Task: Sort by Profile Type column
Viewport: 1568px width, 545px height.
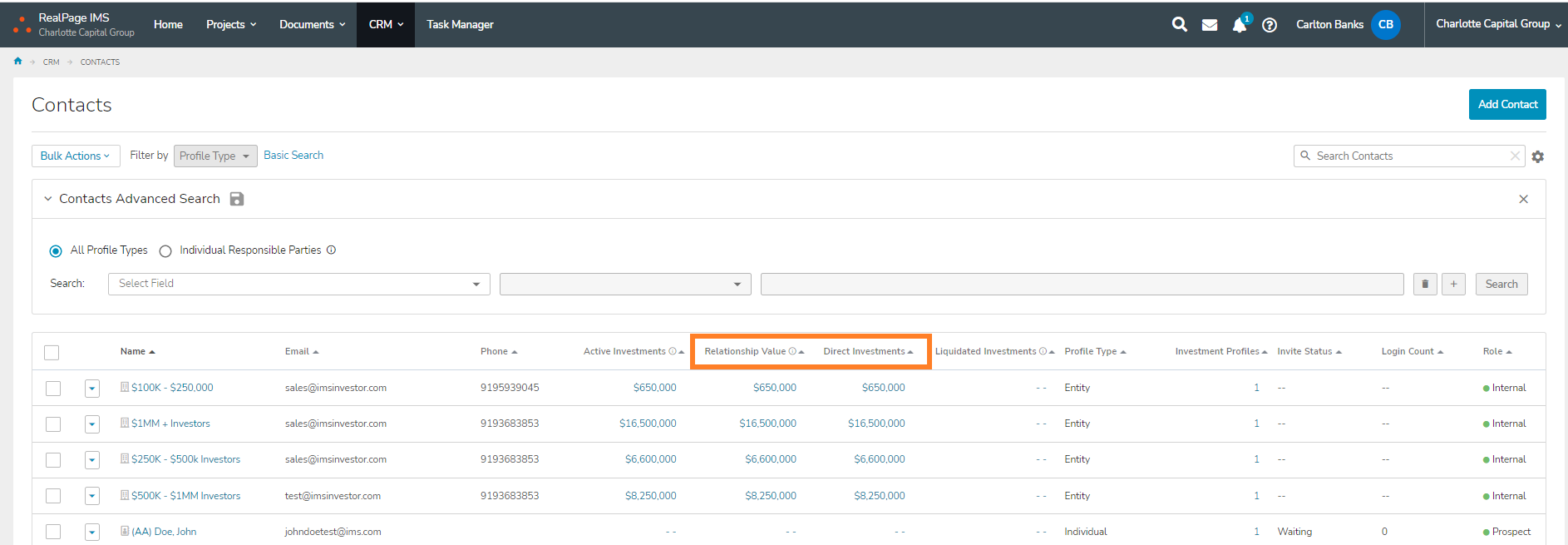Action: tap(1095, 351)
